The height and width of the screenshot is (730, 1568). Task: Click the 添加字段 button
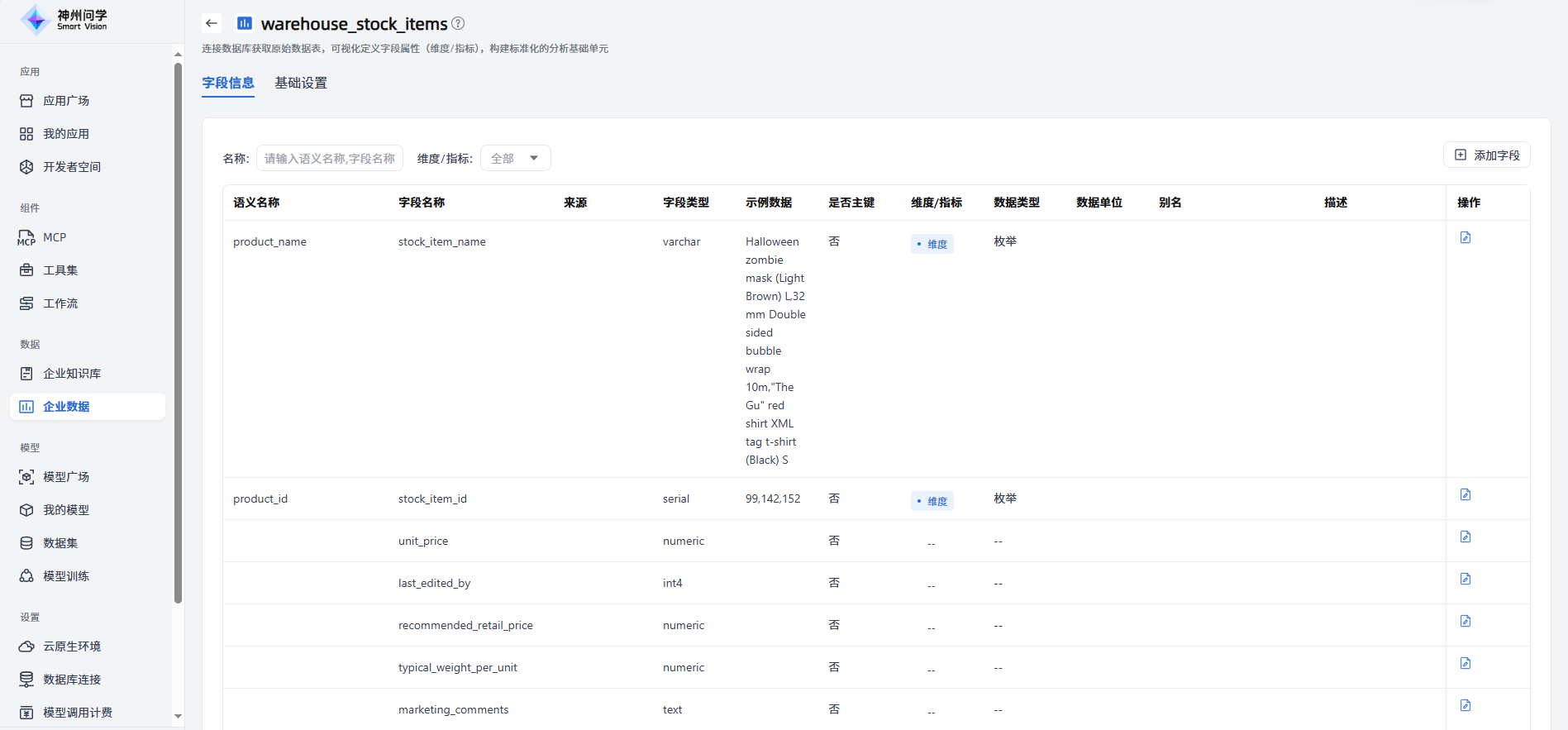tap(1486, 155)
